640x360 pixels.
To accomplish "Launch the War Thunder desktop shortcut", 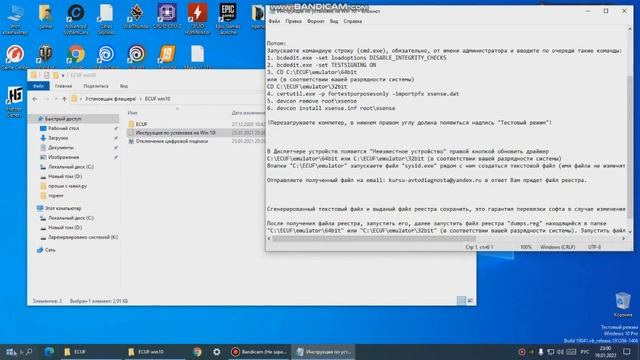I will [x=136, y=17].
